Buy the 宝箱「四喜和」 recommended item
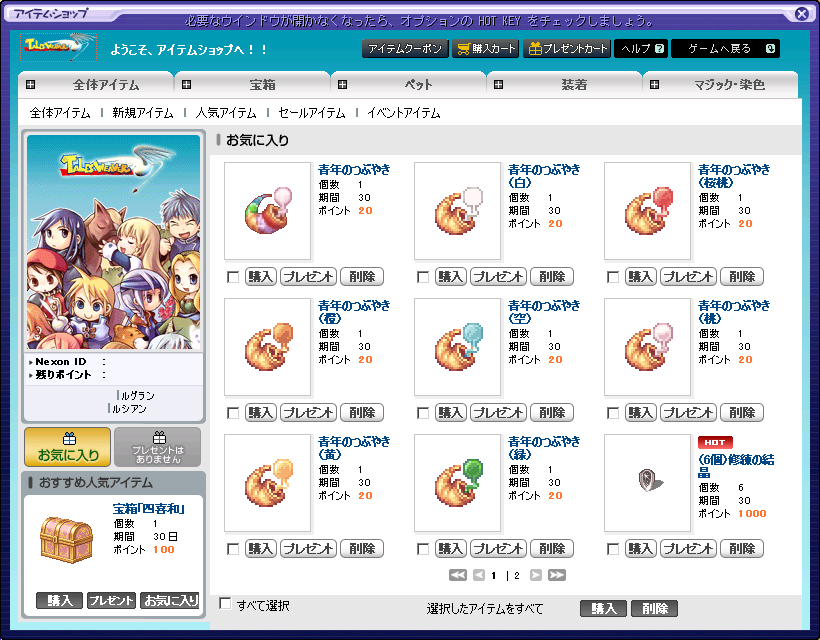820x640 pixels. pos(59,600)
